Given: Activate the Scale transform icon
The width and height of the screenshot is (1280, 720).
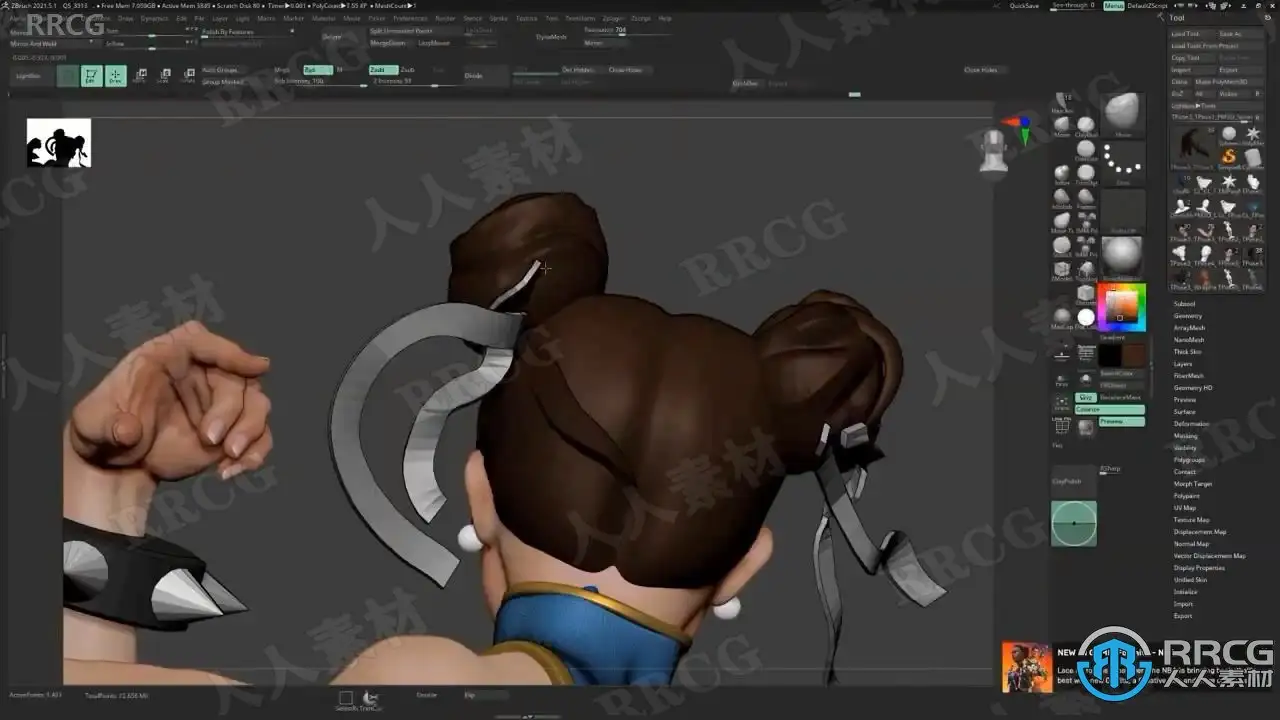Looking at the screenshot, I should point(164,76).
